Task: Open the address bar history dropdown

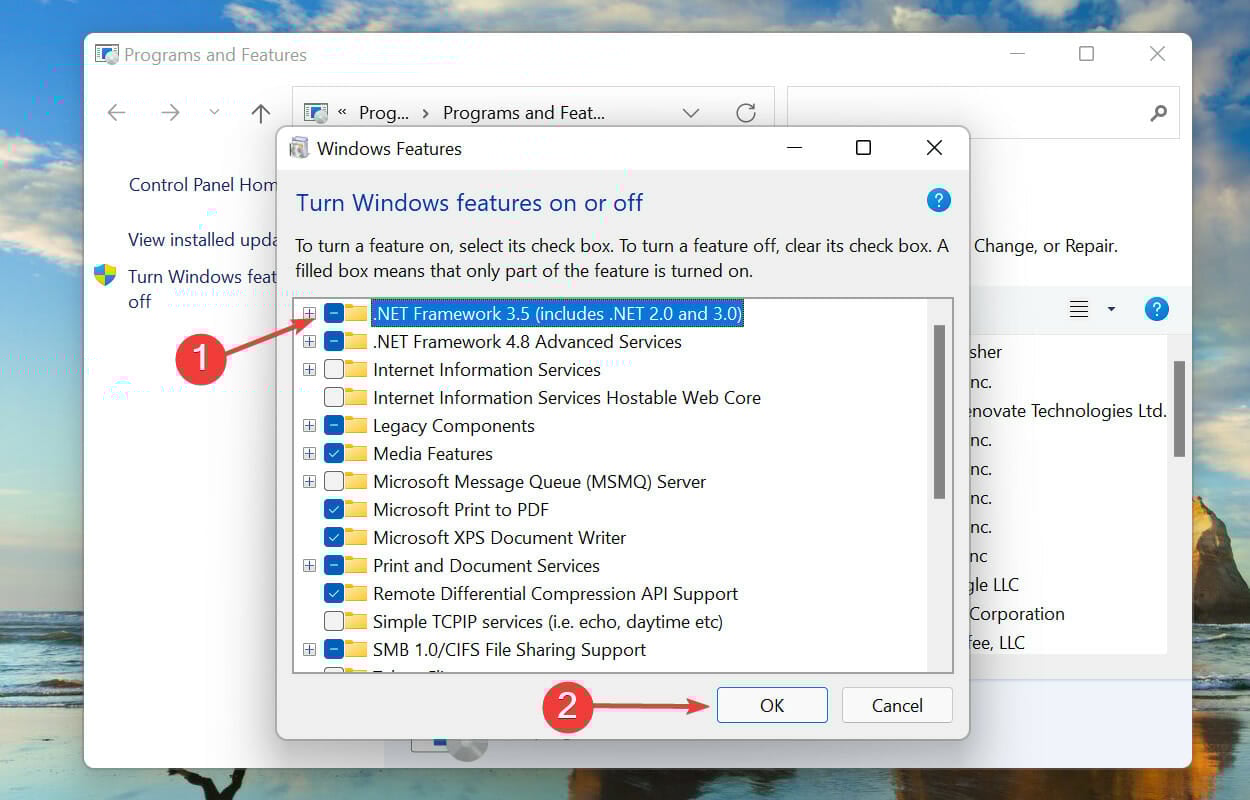Action: click(690, 113)
